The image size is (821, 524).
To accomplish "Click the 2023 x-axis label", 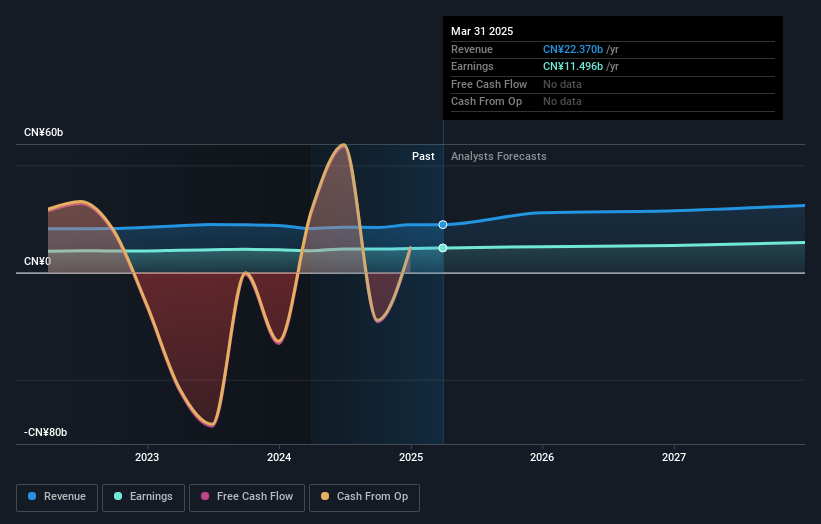I will click(147, 457).
